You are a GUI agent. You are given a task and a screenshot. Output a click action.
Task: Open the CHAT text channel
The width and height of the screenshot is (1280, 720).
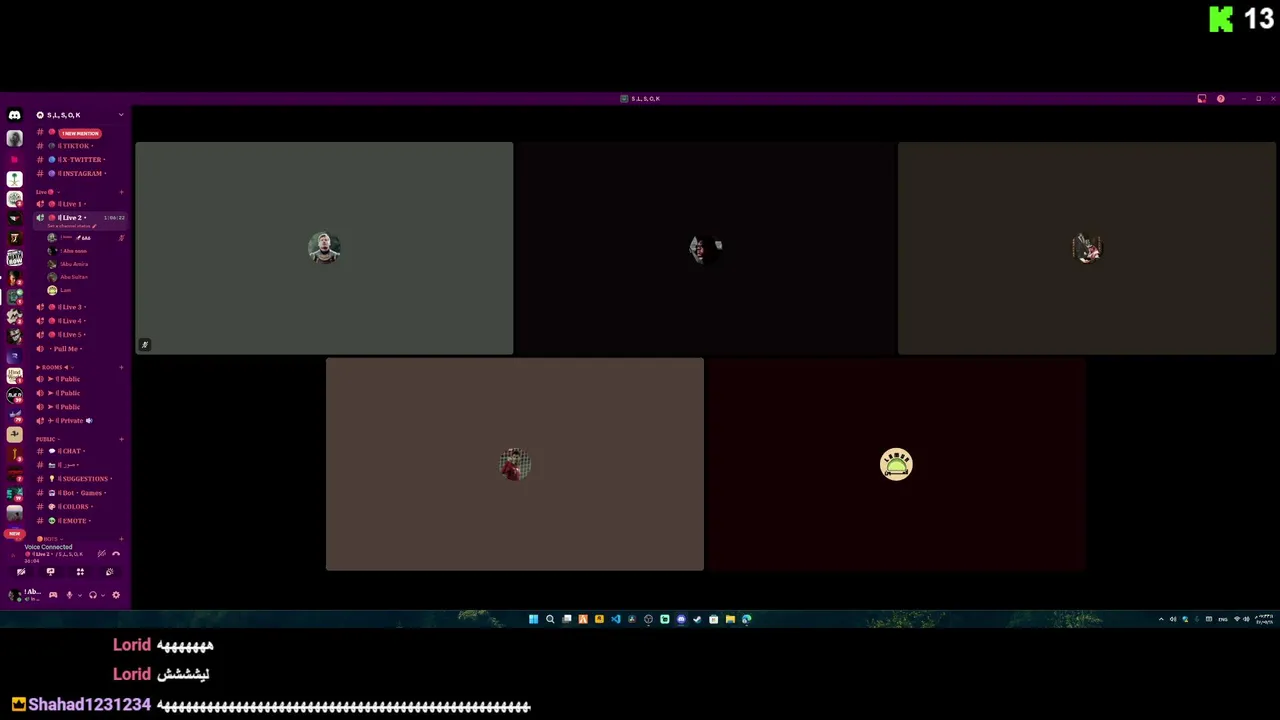tap(80, 451)
